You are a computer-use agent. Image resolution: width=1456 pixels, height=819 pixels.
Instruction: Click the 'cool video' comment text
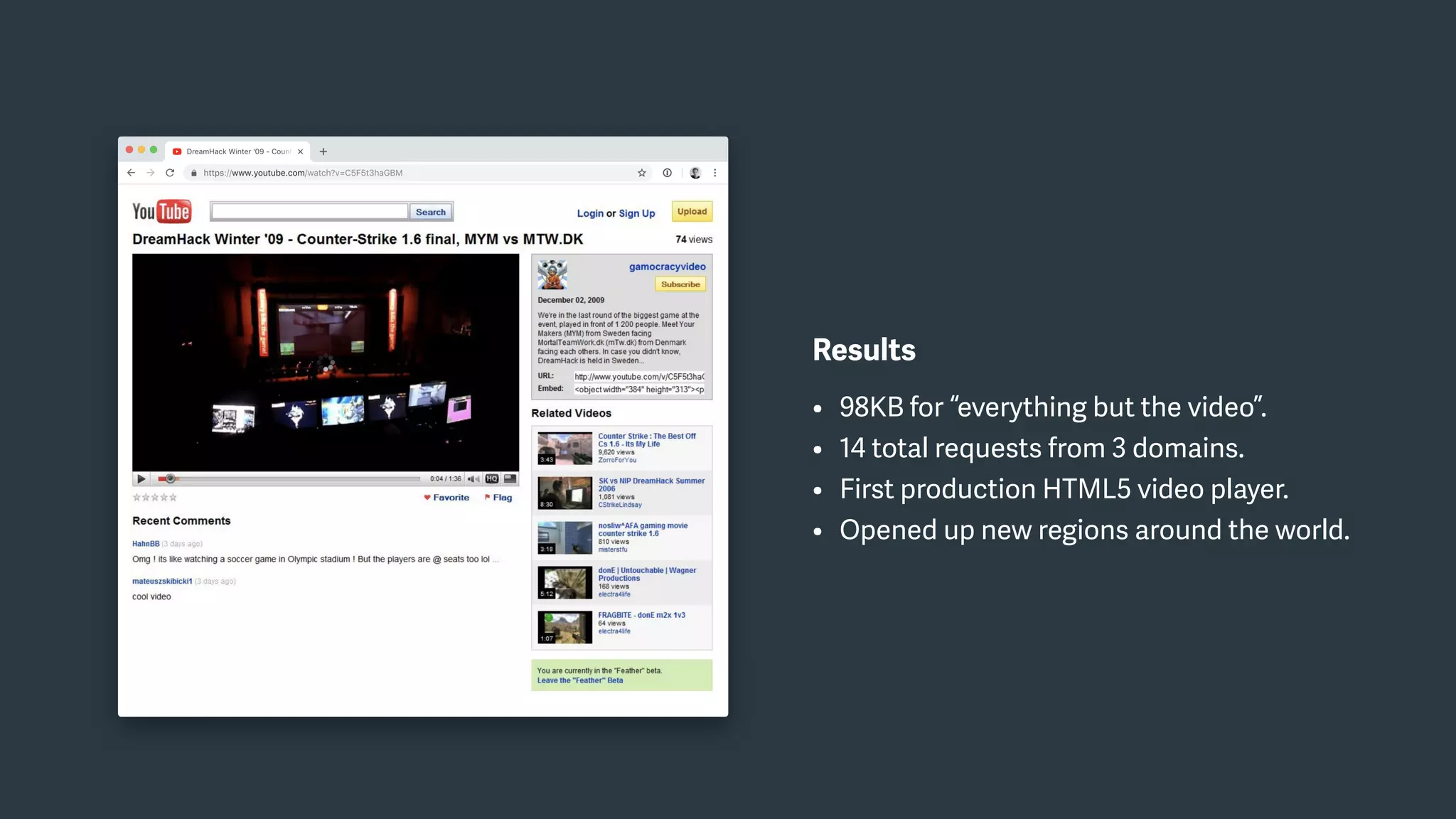click(x=151, y=597)
